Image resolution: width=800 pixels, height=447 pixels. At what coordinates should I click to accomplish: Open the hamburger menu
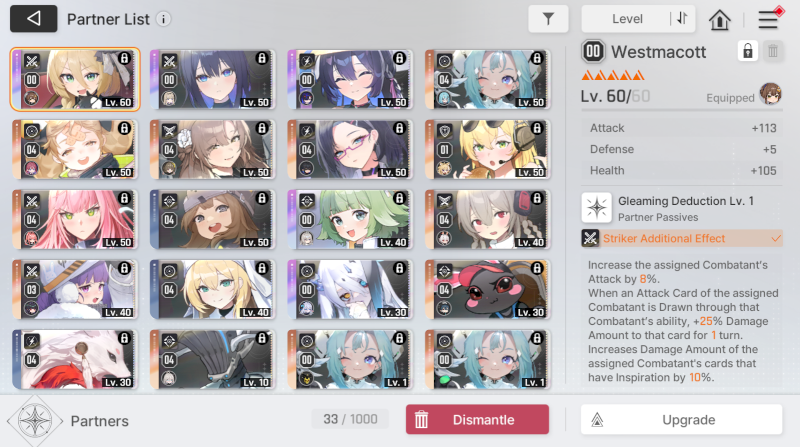[768, 20]
